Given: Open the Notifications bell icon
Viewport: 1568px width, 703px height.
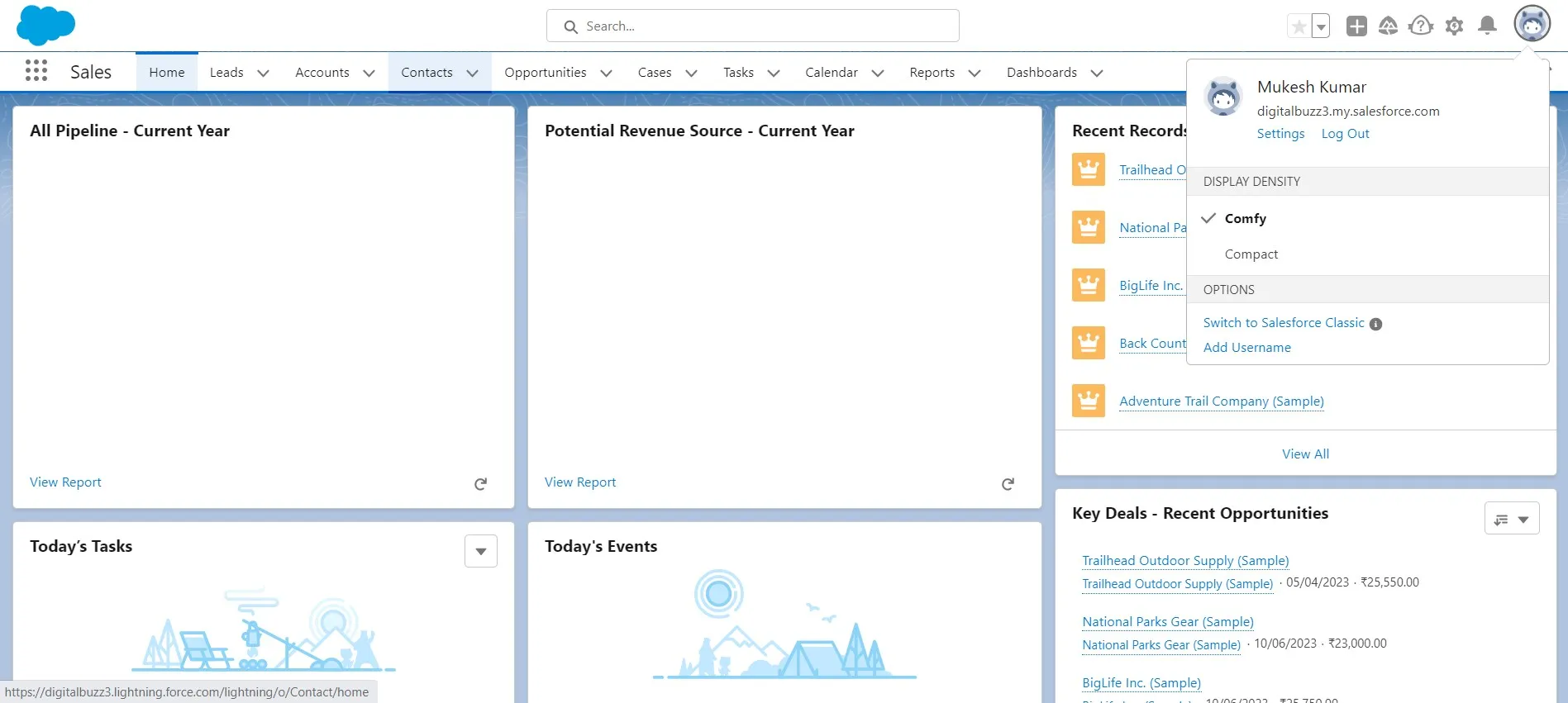Looking at the screenshot, I should (x=1487, y=26).
